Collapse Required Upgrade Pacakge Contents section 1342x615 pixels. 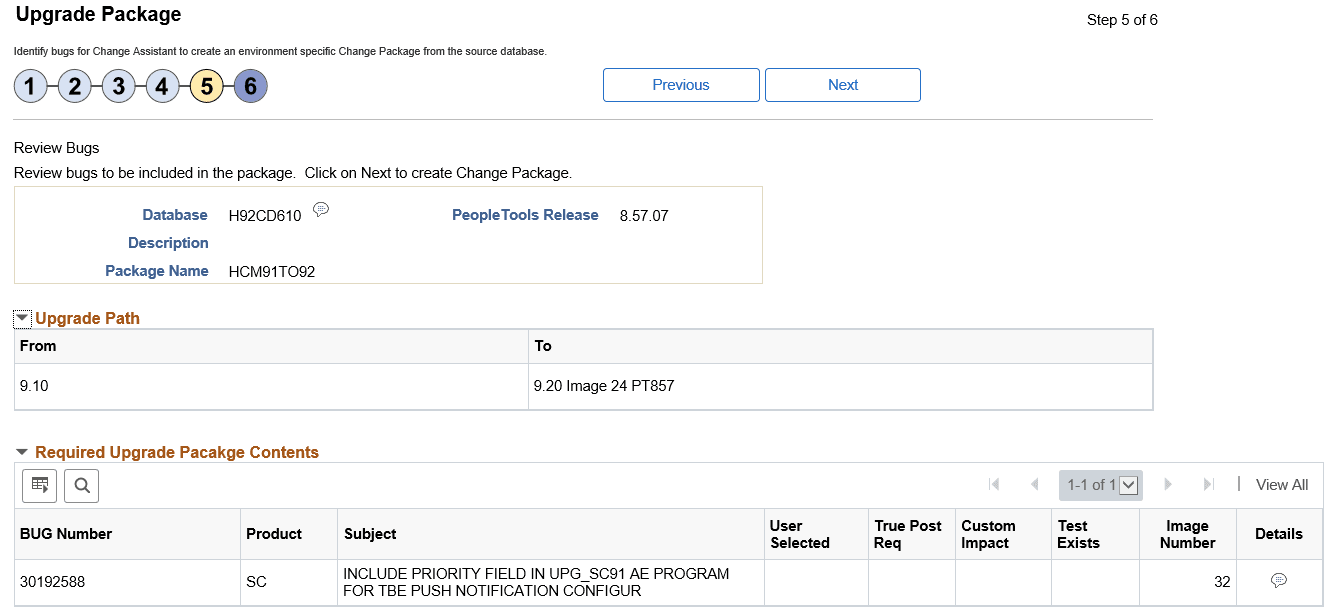coord(22,451)
